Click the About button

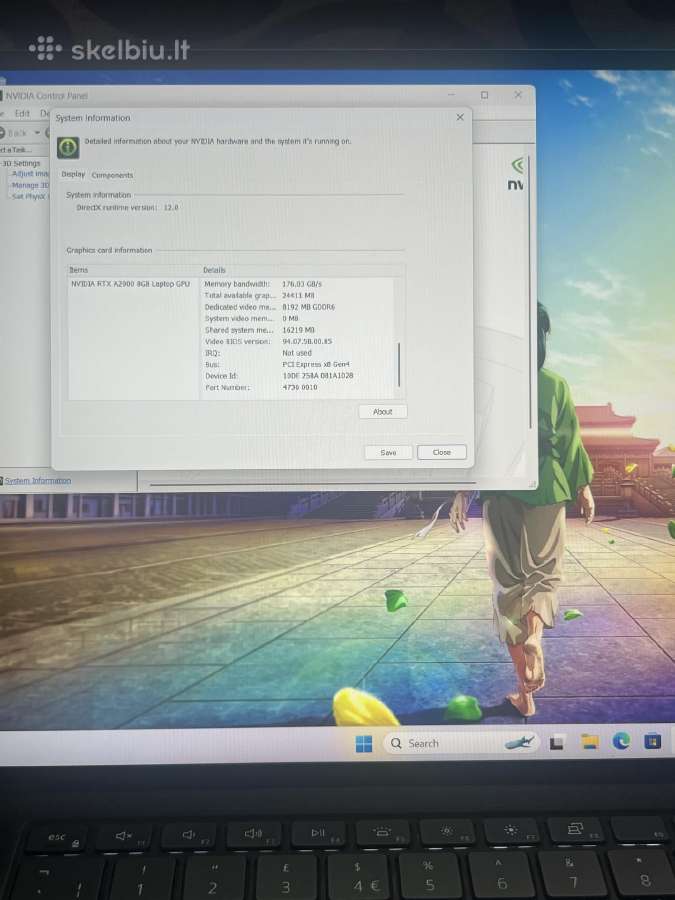pyautogui.click(x=382, y=412)
